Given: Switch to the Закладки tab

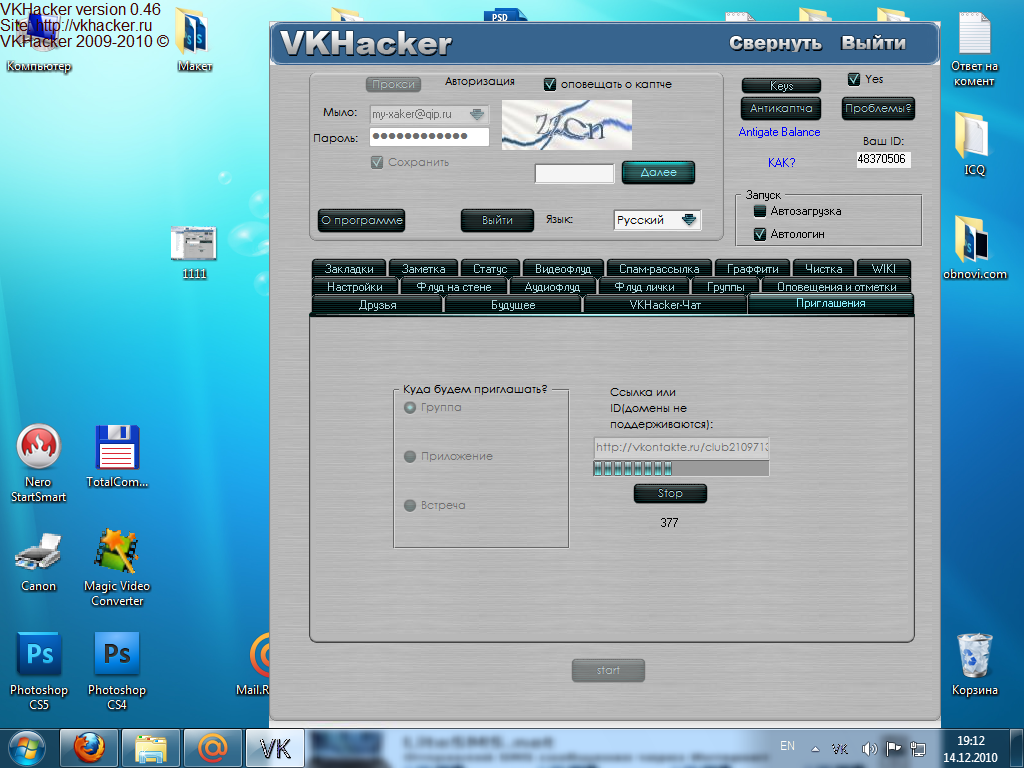Looking at the screenshot, I should pyautogui.click(x=349, y=268).
